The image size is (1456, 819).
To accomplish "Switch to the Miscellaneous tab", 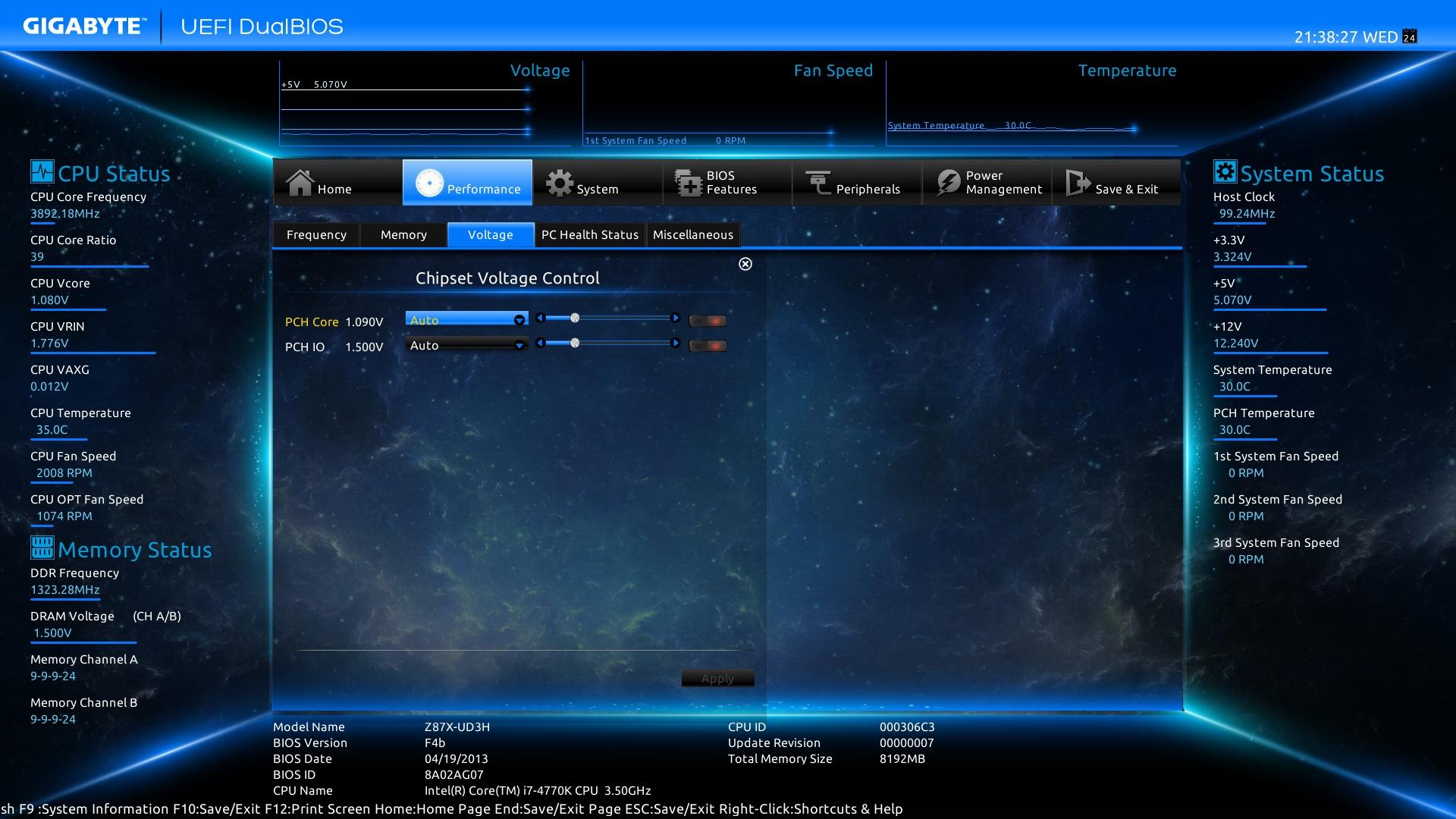I will click(693, 234).
